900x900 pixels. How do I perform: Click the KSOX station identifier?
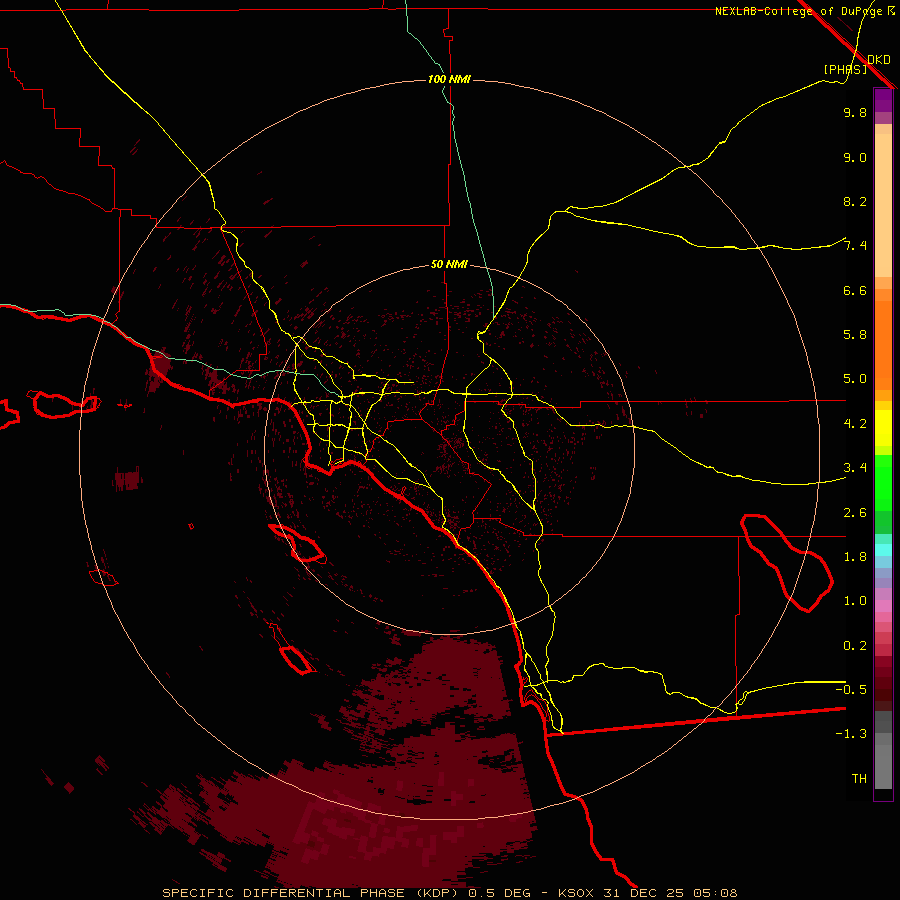(576, 893)
